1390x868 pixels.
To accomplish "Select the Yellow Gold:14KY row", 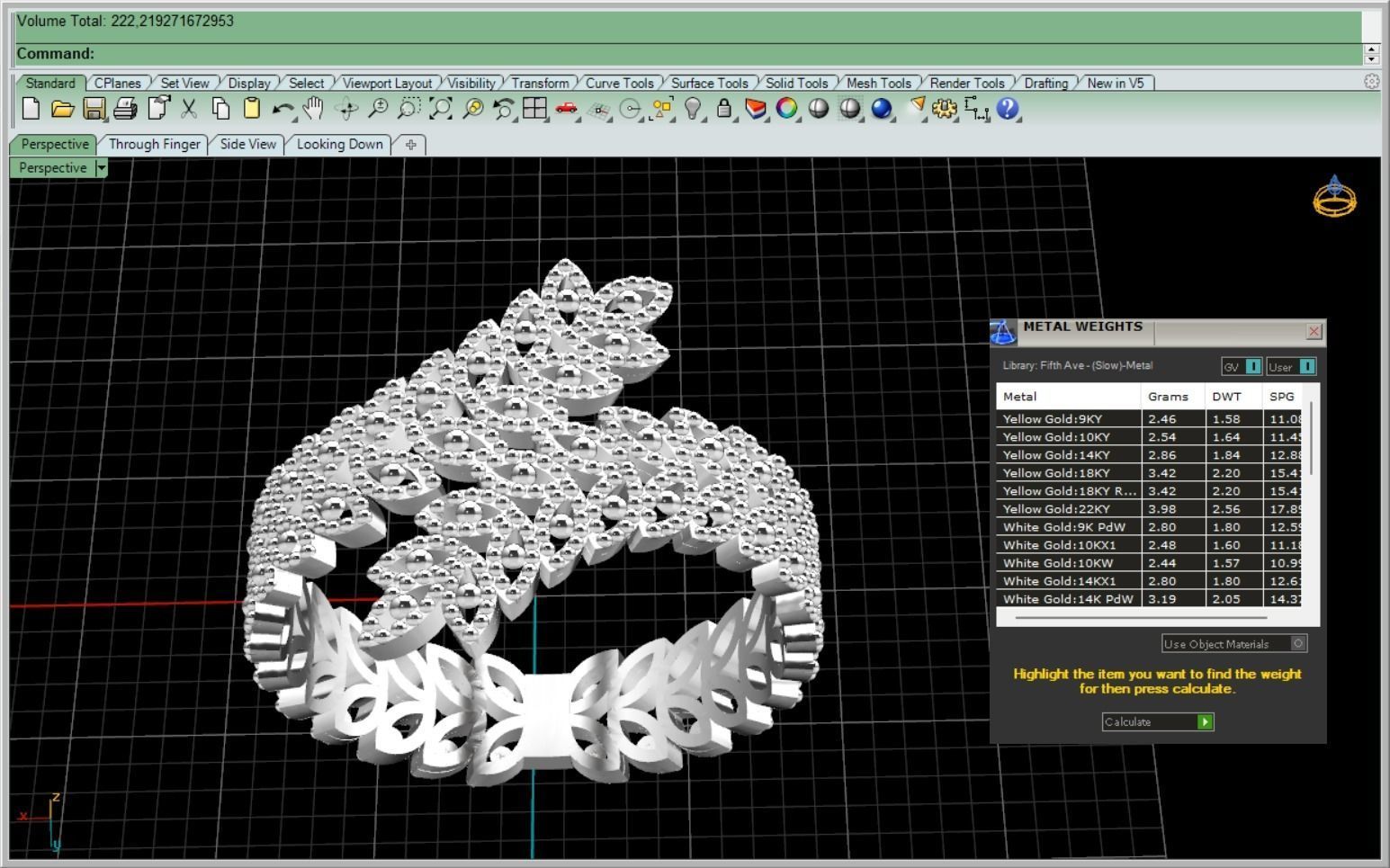I will click(x=1148, y=455).
